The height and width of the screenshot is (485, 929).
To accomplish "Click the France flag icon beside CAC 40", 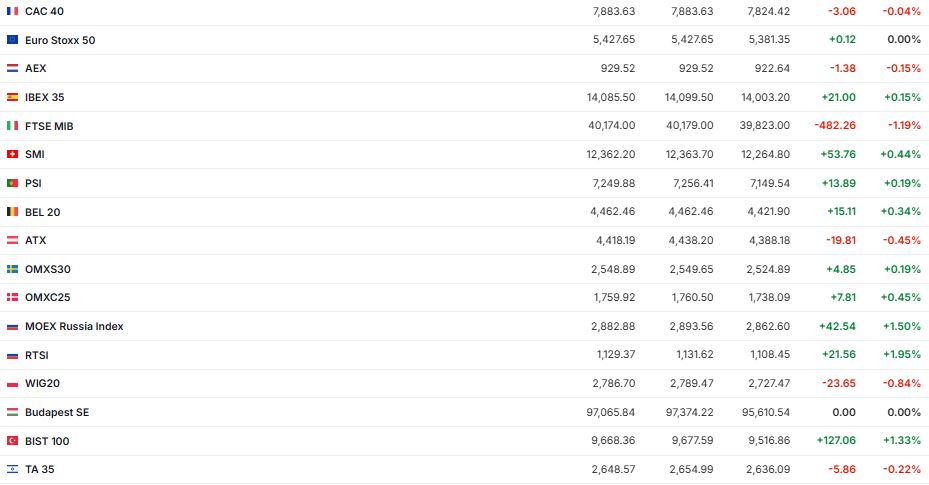I will pos(12,11).
